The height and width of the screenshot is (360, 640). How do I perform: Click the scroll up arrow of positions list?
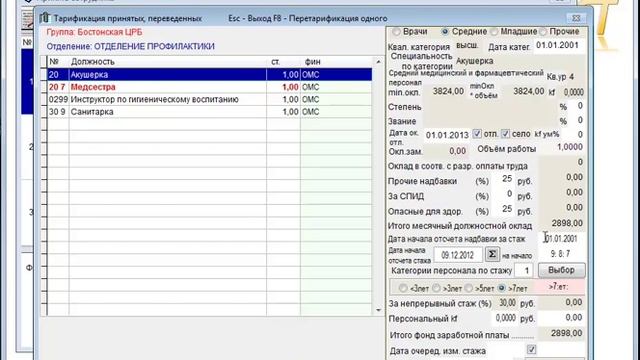coord(378,62)
